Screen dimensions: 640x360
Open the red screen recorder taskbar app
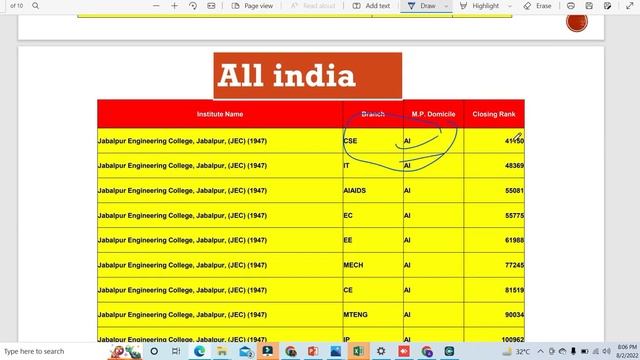404,351
